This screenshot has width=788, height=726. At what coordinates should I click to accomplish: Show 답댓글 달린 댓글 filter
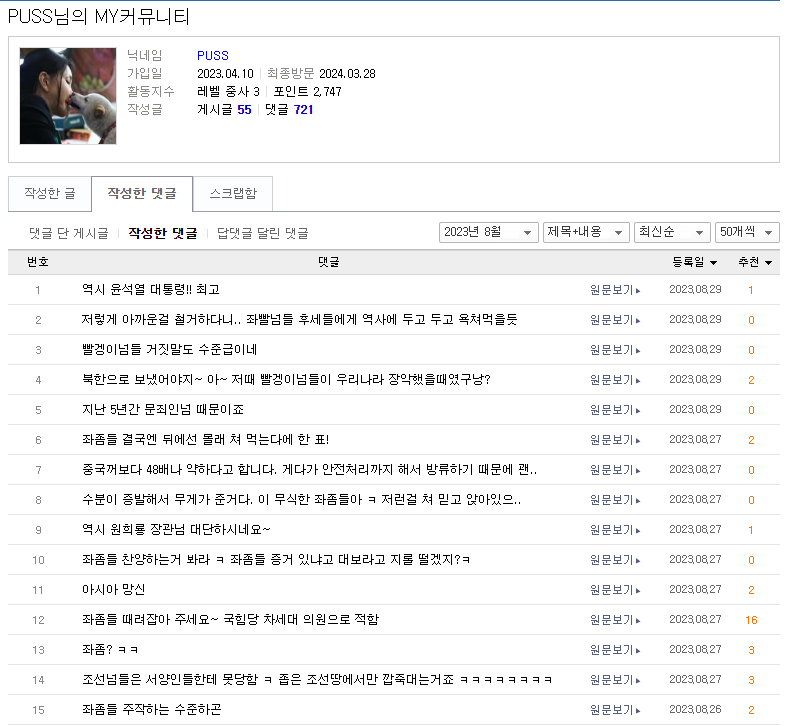click(x=263, y=233)
